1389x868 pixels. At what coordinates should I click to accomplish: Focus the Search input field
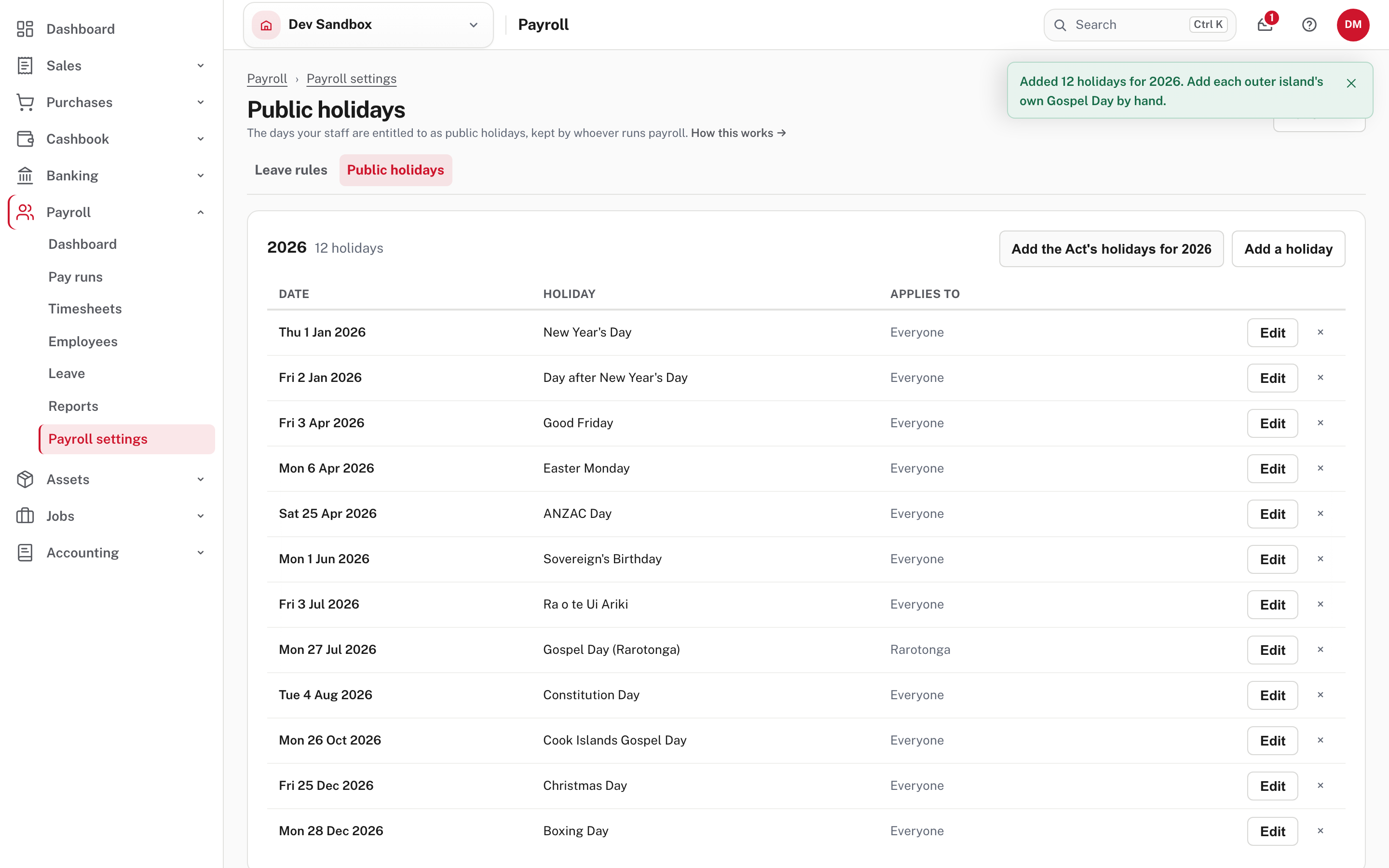(x=1139, y=25)
